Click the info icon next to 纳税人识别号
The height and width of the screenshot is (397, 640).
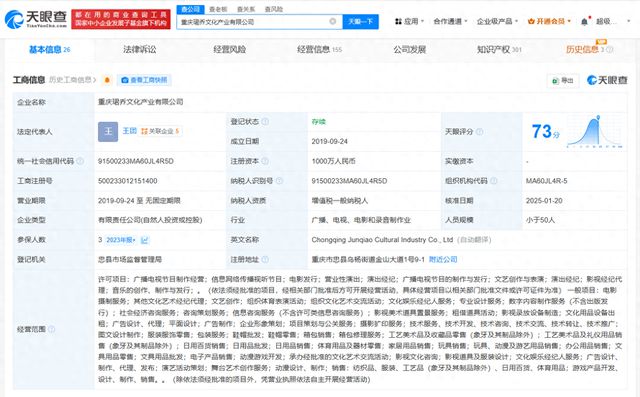(279, 181)
